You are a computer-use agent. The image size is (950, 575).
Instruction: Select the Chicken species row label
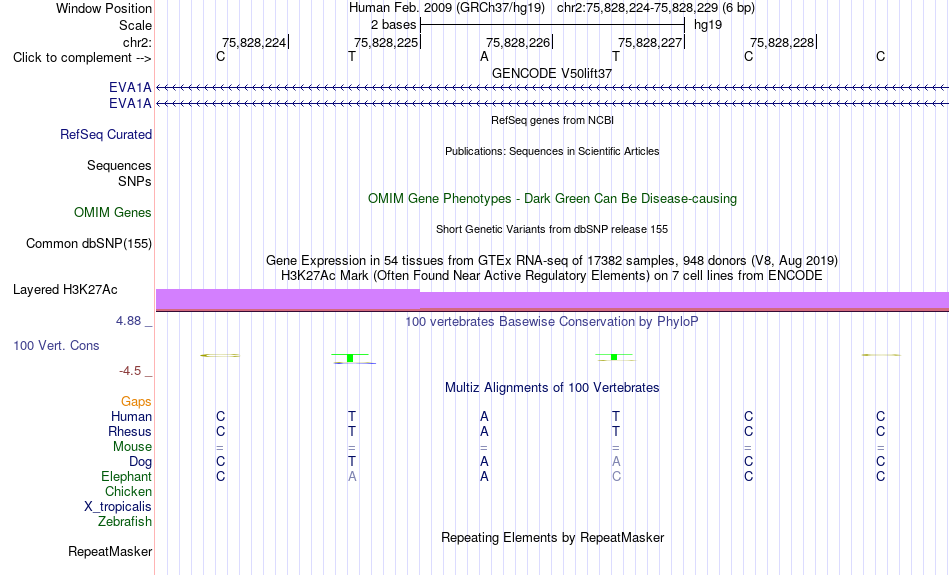pyautogui.click(x=128, y=491)
